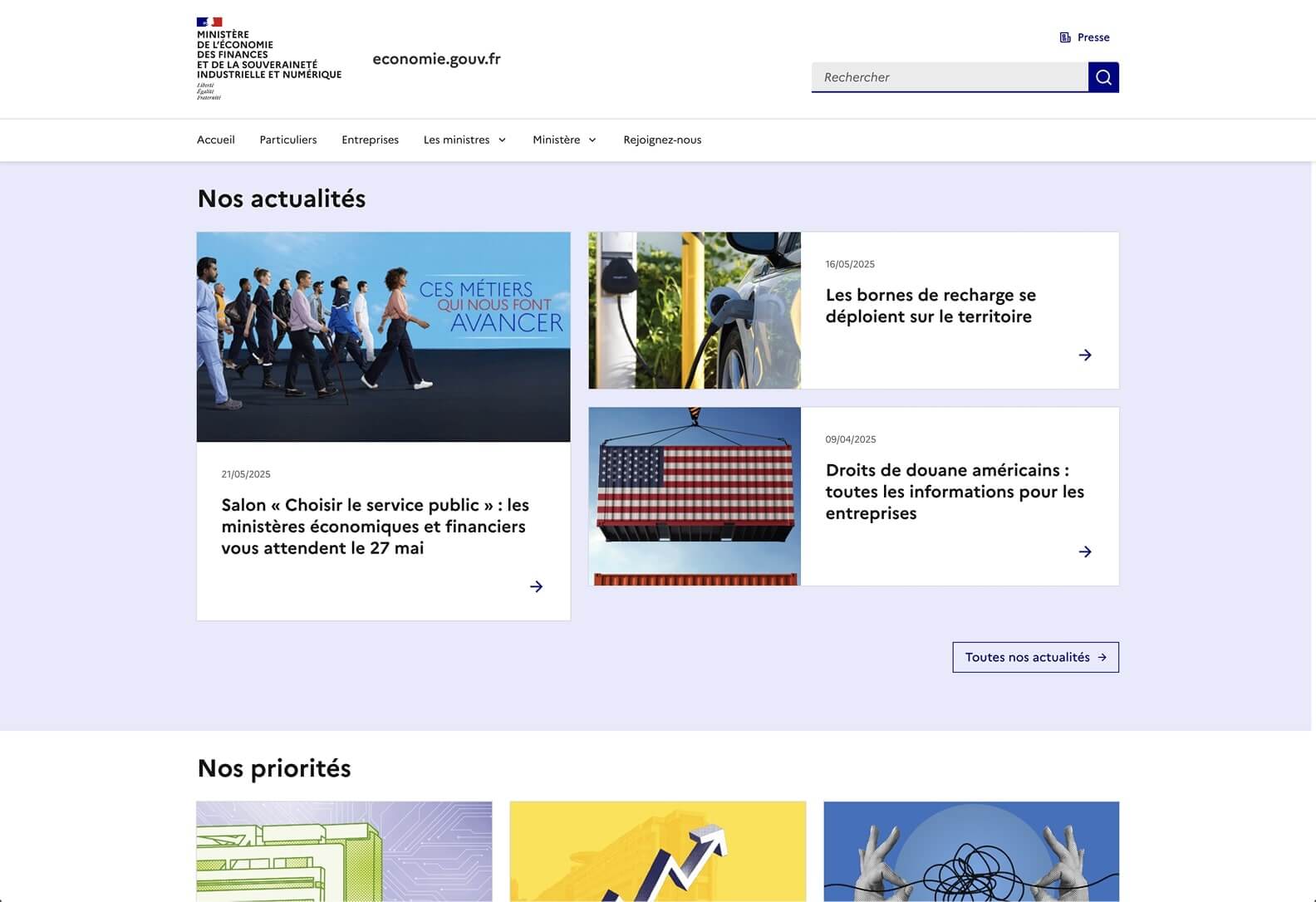Click the Toutes nos actualités button
The width and height of the screenshot is (1316, 902).
pos(1034,657)
